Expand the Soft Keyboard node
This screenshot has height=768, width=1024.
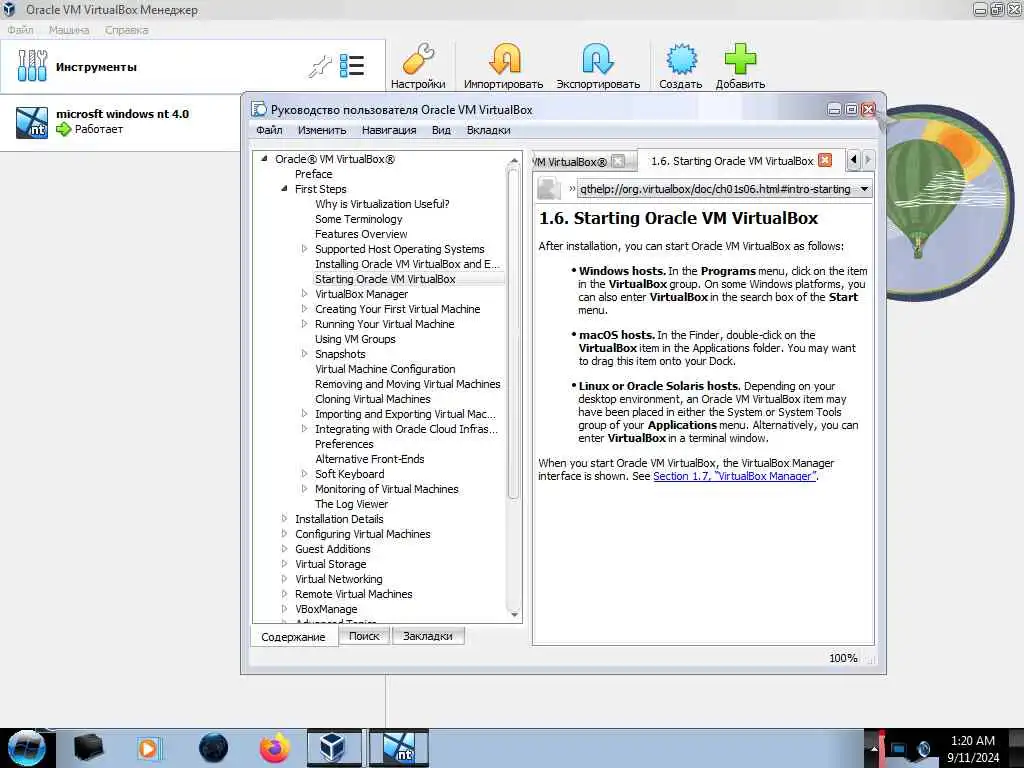(x=304, y=473)
